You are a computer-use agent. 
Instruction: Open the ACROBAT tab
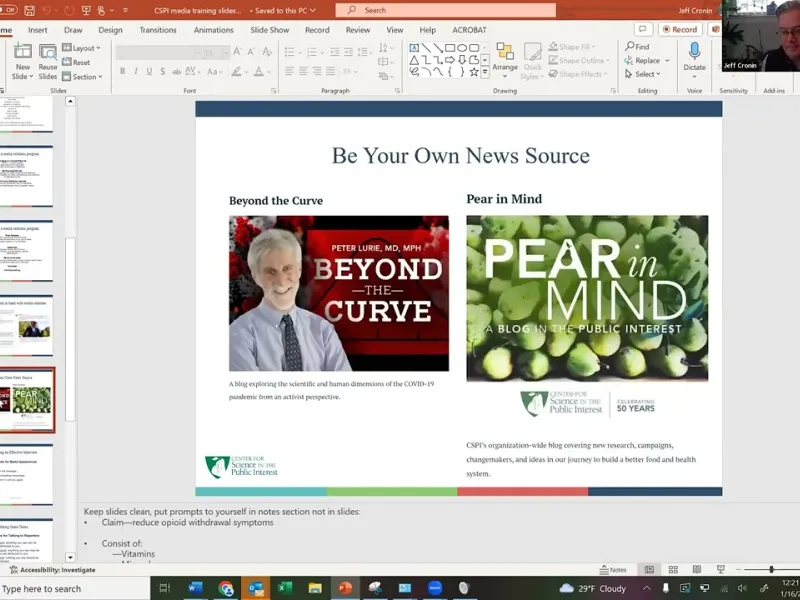click(x=469, y=30)
